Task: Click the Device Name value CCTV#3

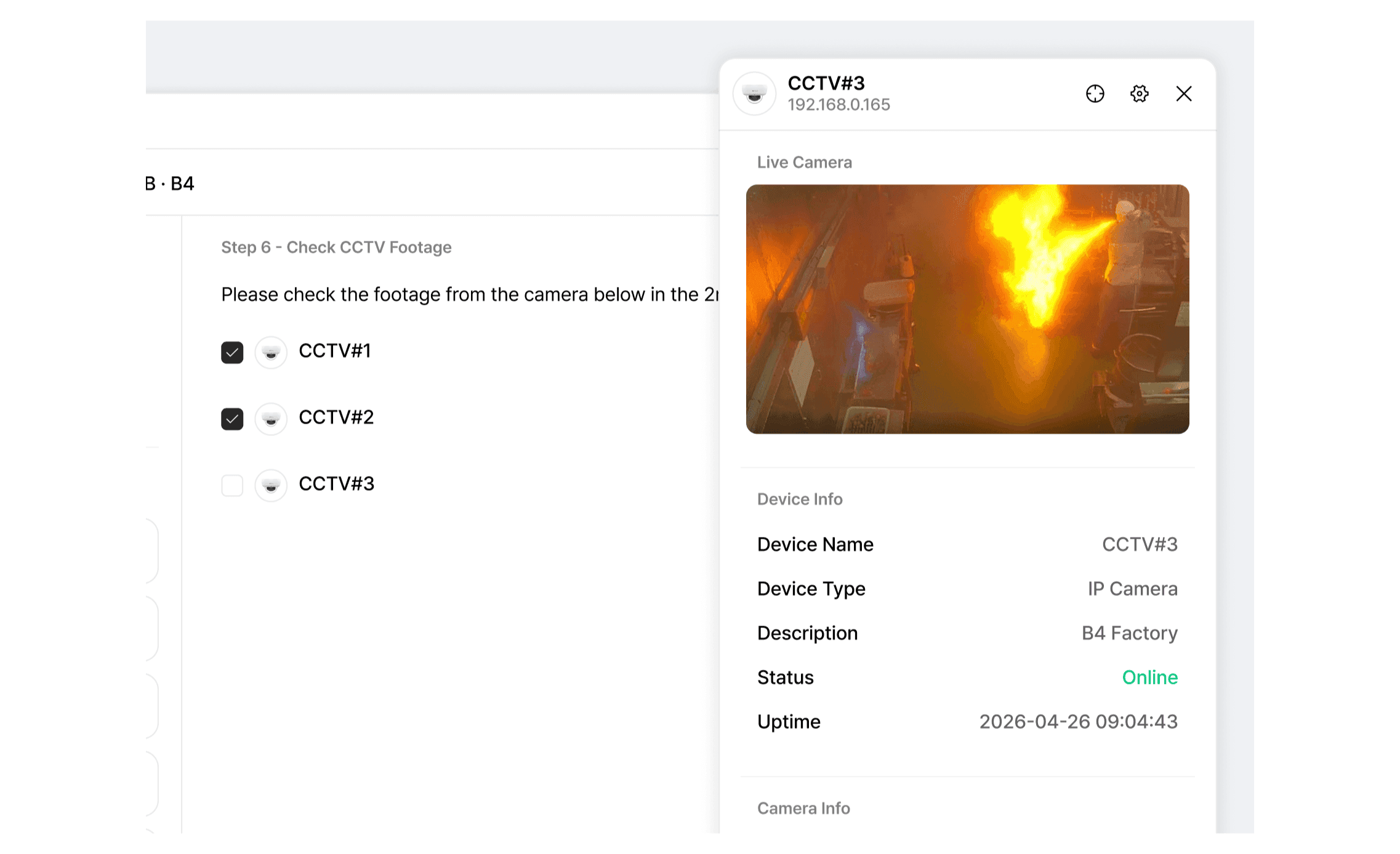Action: pos(1140,544)
